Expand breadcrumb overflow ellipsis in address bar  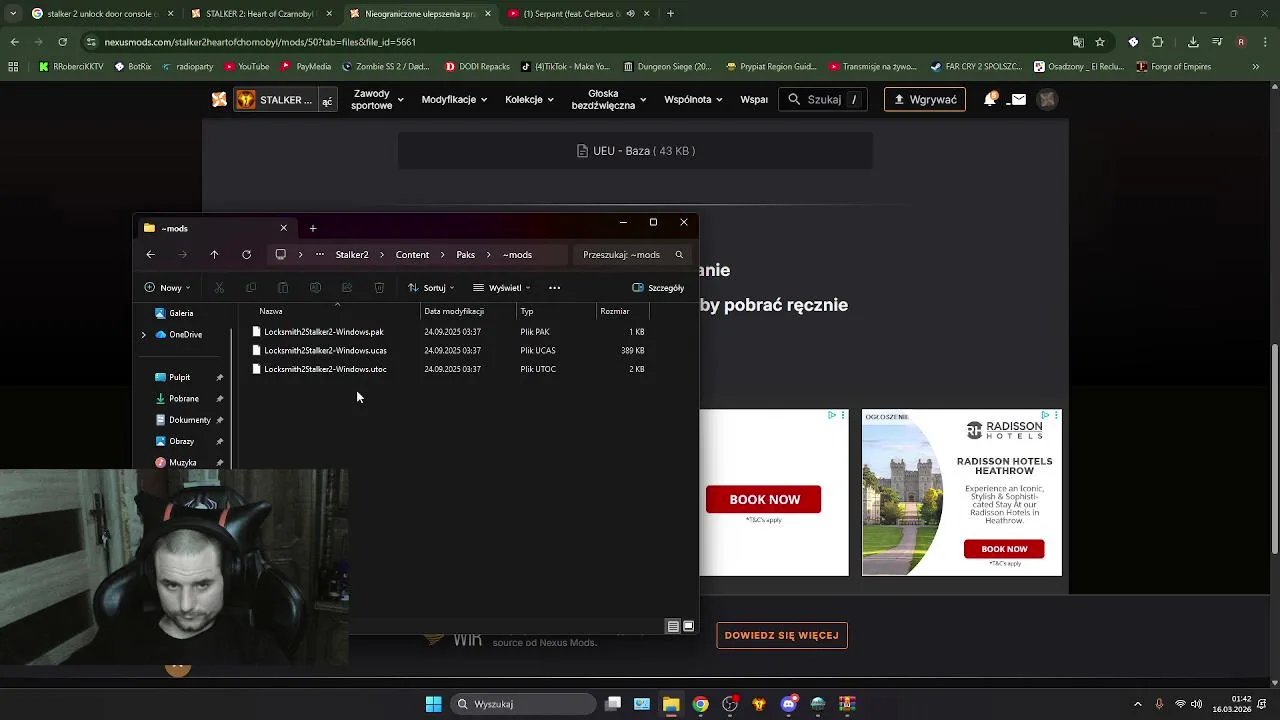(x=320, y=255)
